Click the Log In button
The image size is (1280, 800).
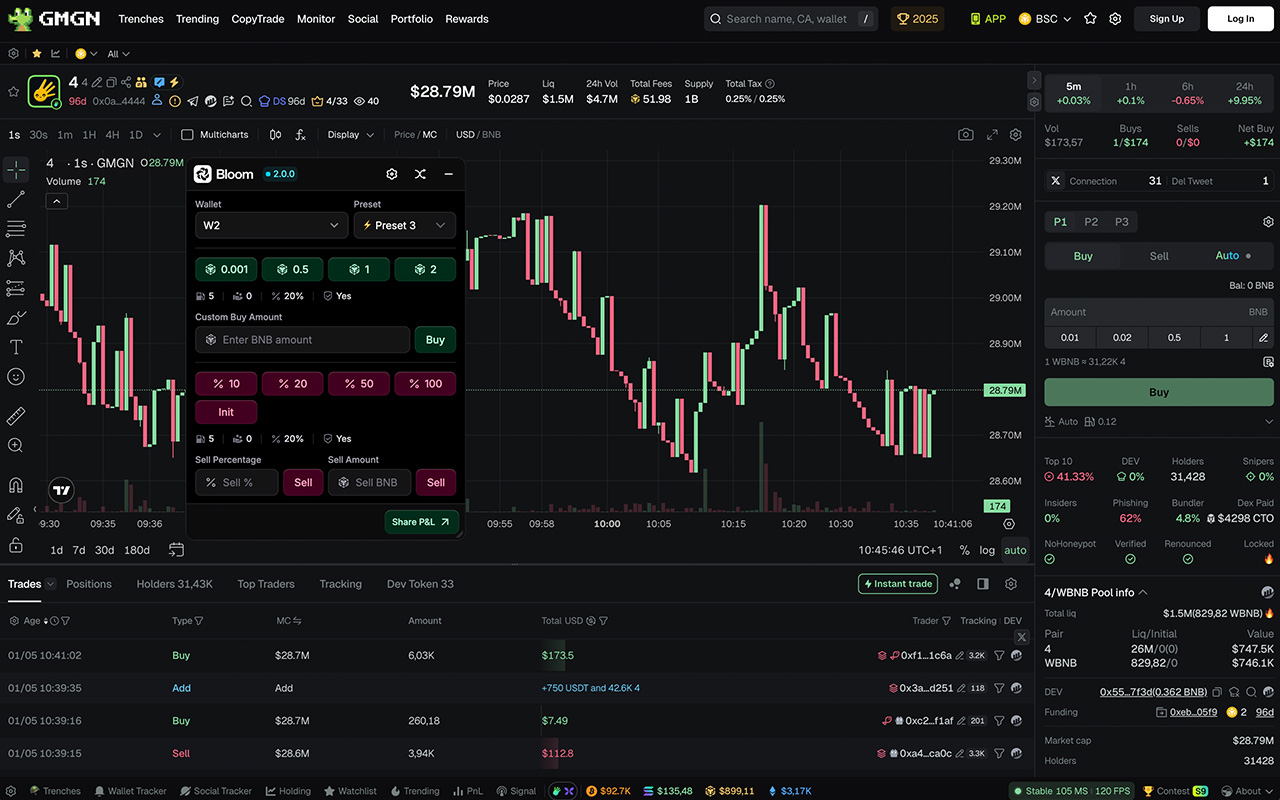1240,19
